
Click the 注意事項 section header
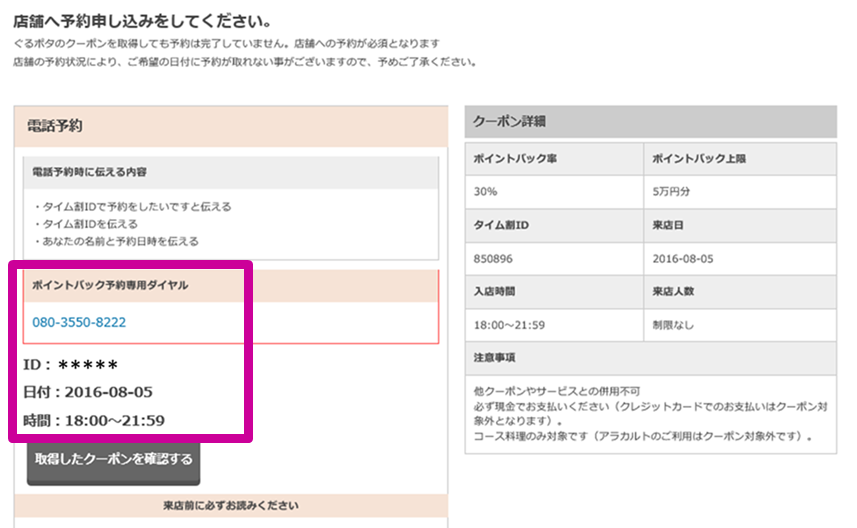coord(650,358)
